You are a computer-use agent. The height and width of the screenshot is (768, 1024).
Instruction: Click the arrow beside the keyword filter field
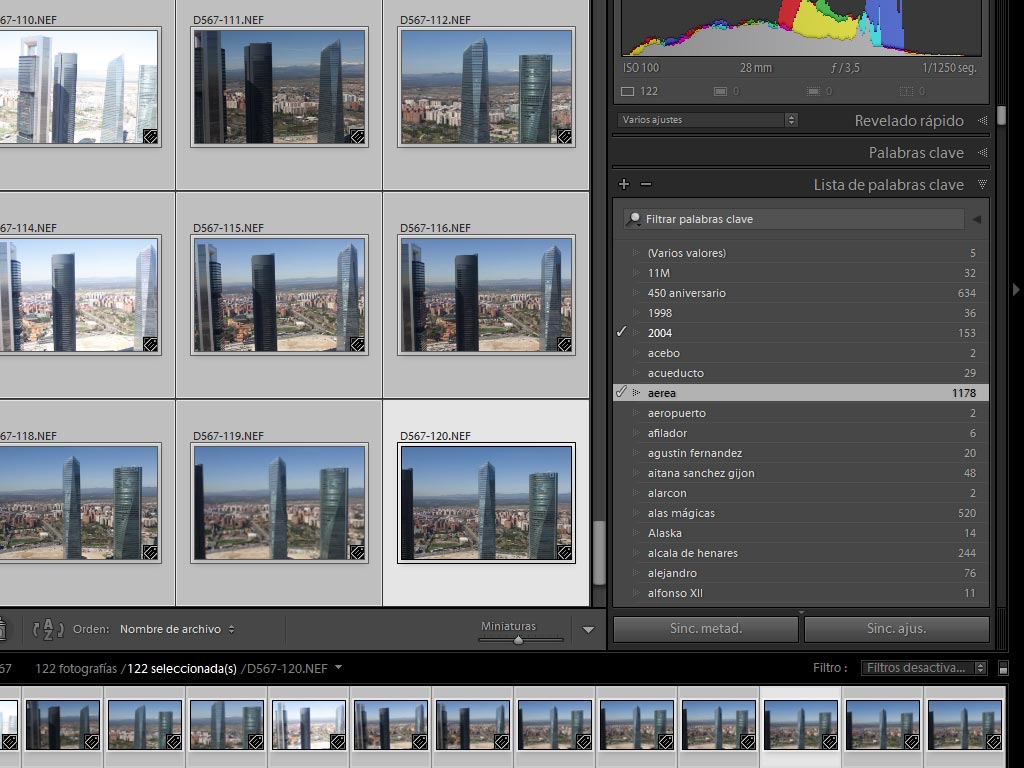tap(977, 219)
